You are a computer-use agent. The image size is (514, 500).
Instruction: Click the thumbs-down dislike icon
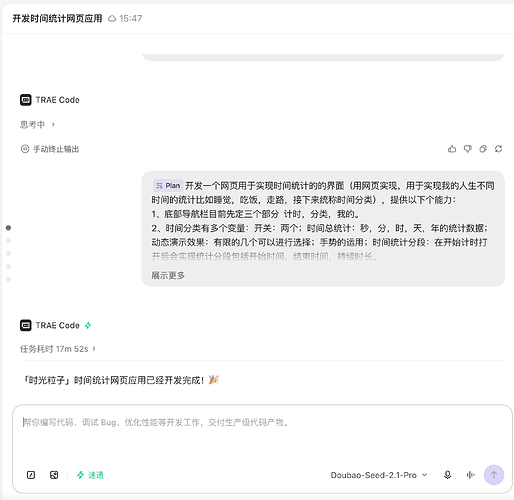468,149
